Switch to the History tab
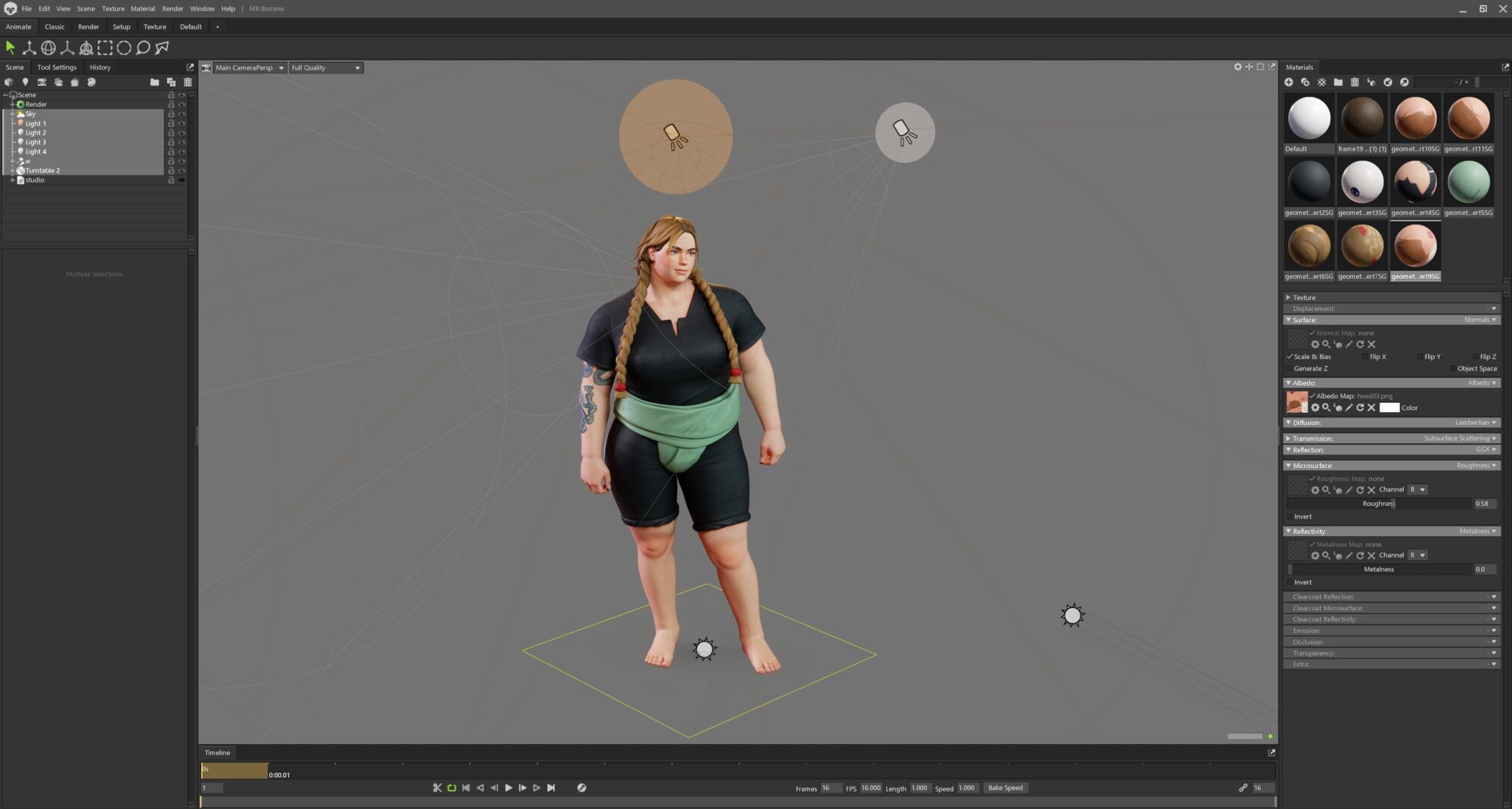 point(100,67)
